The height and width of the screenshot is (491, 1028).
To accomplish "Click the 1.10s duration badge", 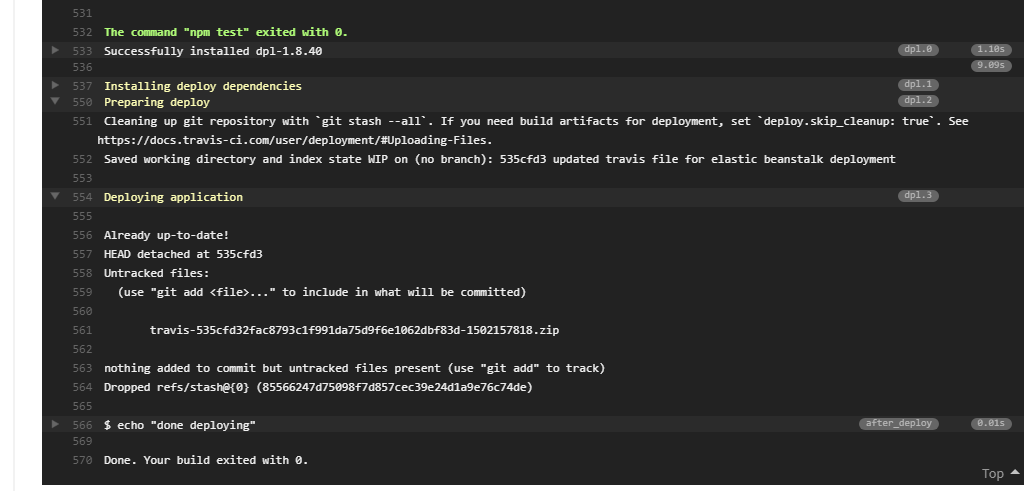I will tap(991, 50).
